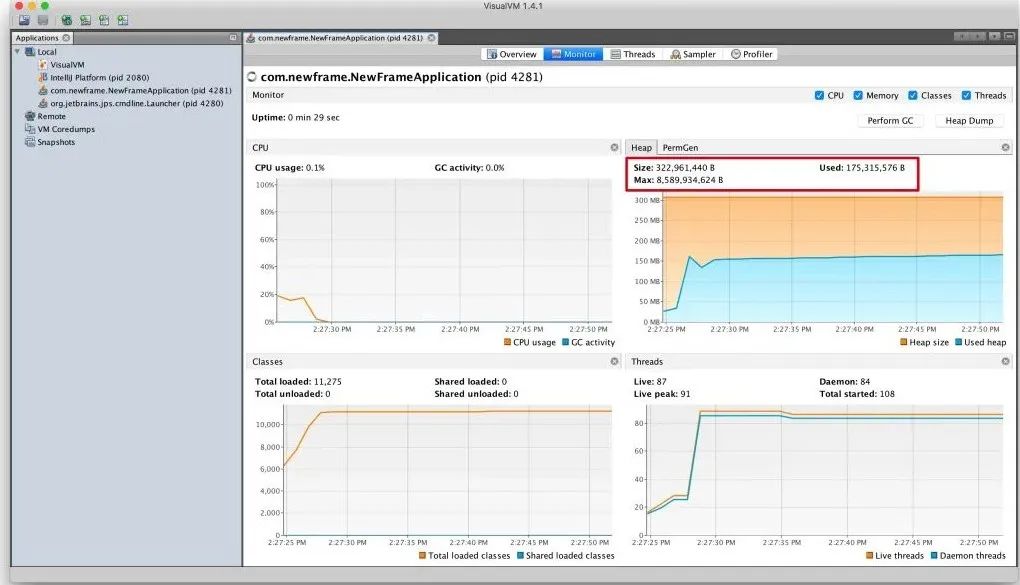Click the Live peak 91 value
The height and width of the screenshot is (585, 1020).
pos(685,394)
